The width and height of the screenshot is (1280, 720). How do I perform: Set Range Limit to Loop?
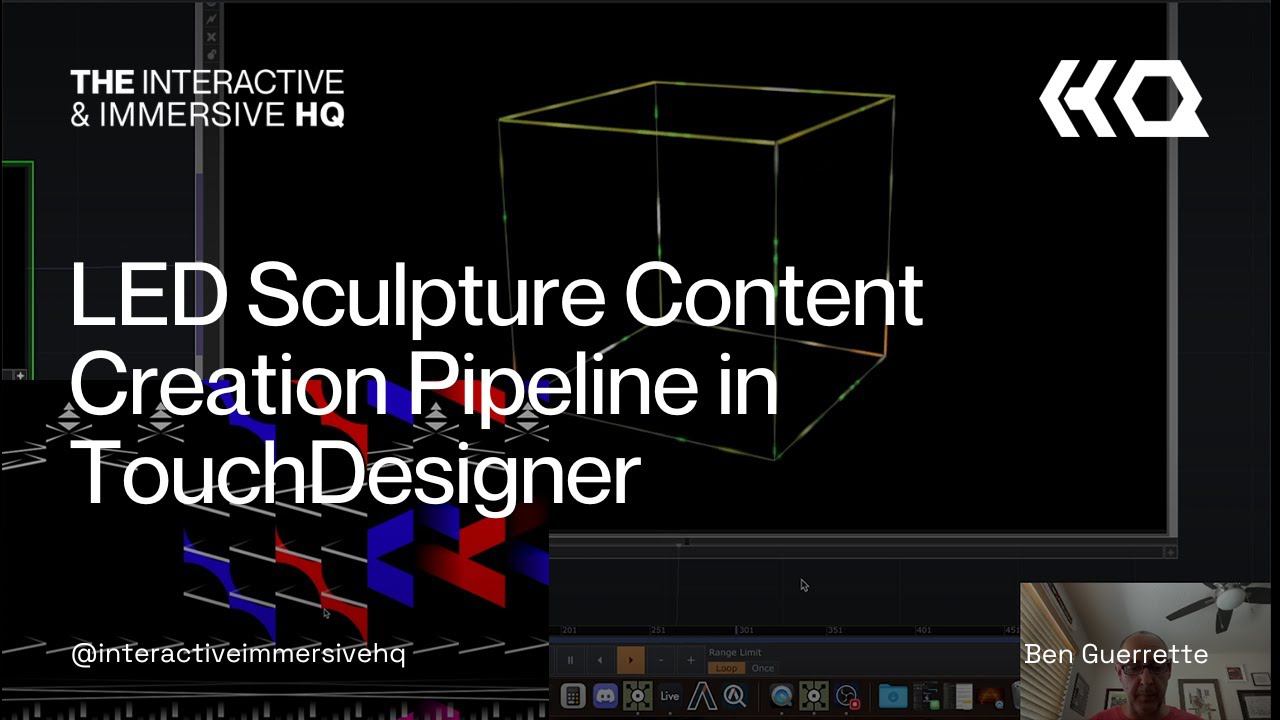tap(726, 668)
